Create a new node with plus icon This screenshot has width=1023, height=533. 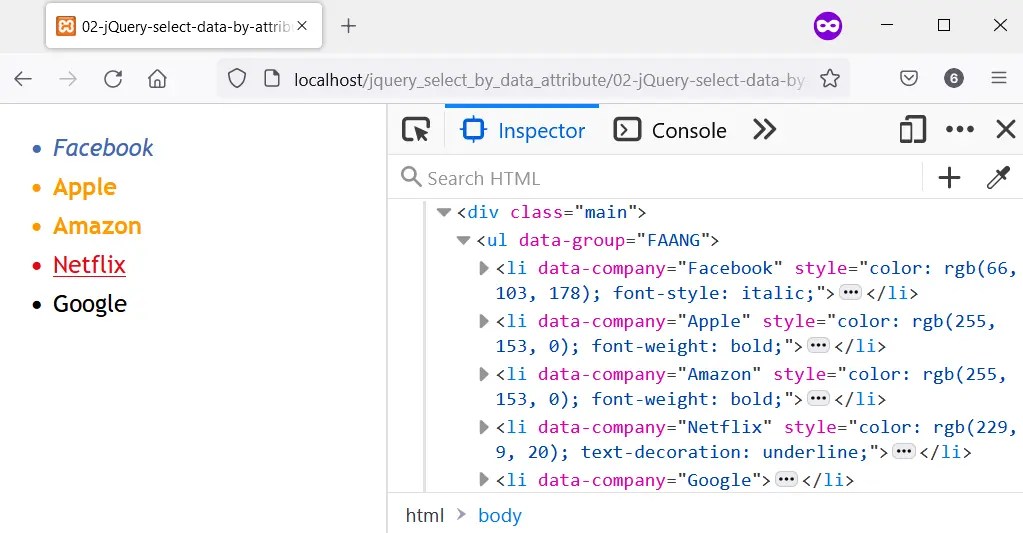pyautogui.click(x=949, y=177)
